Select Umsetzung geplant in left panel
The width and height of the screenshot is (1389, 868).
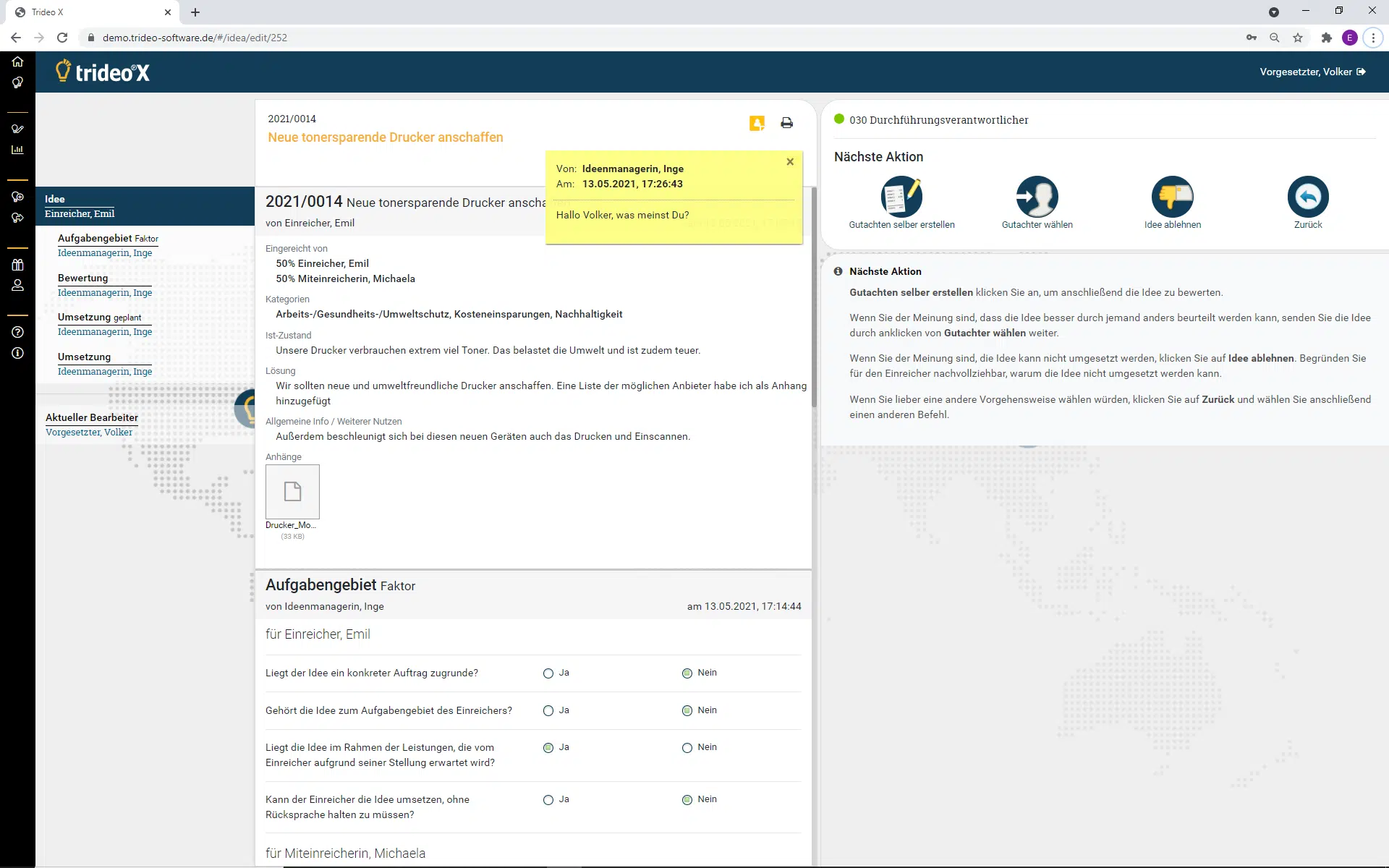tap(99, 318)
